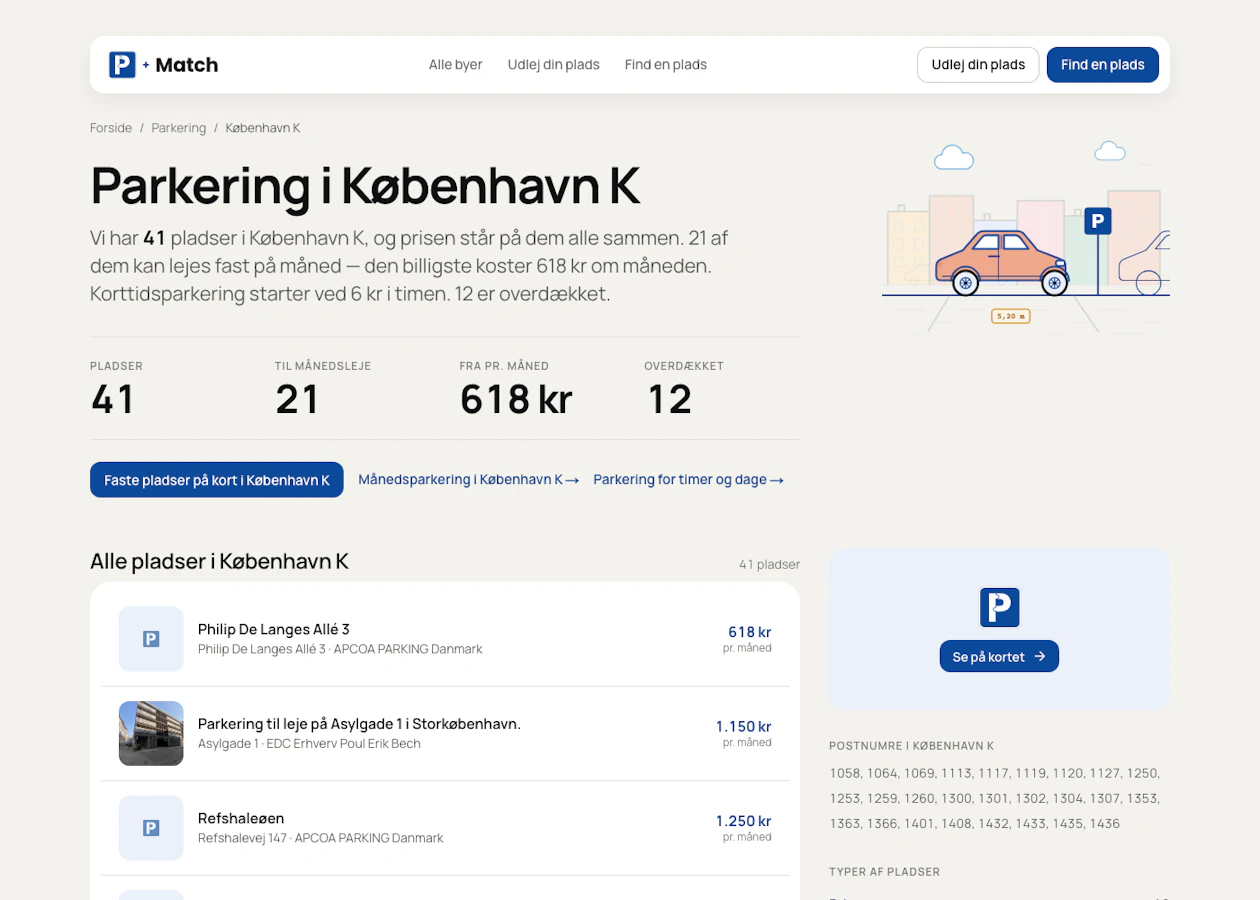This screenshot has width=1260, height=900.
Task: Open Find en plads in the navigation menu
Action: pos(666,65)
